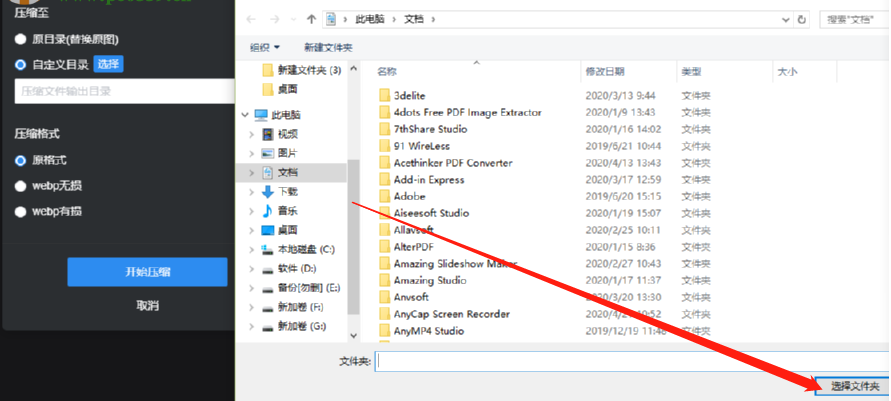The width and height of the screenshot is (891, 401).
Task: Open the 组织 menu
Action: click(265, 47)
